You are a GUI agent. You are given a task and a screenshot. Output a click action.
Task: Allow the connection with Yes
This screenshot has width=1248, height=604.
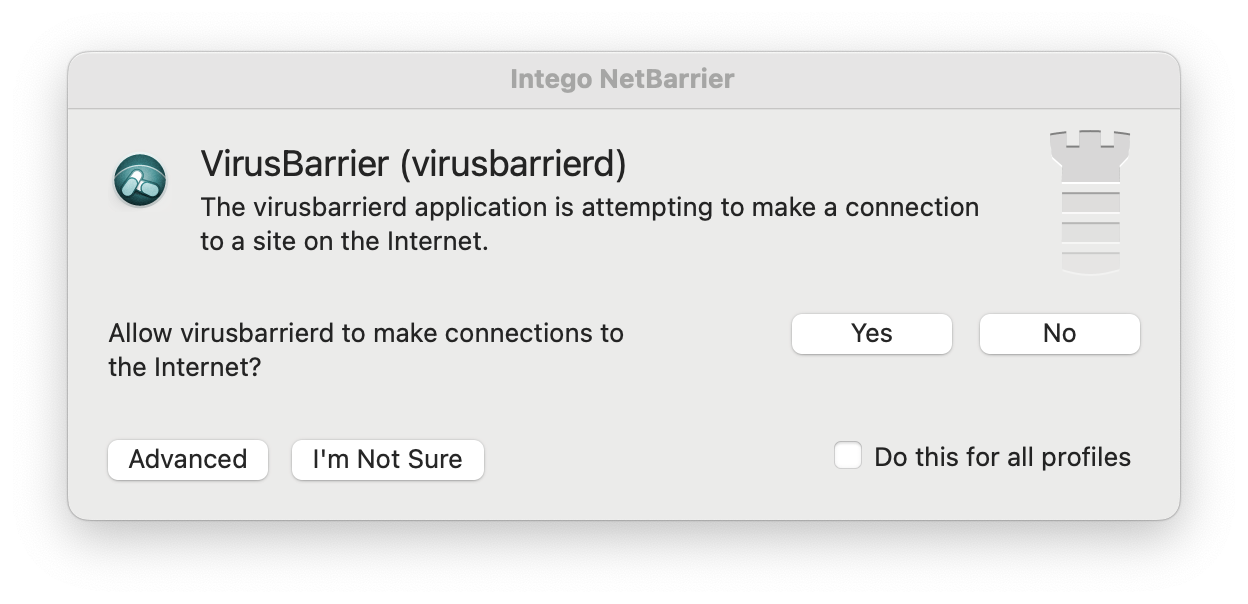[872, 334]
